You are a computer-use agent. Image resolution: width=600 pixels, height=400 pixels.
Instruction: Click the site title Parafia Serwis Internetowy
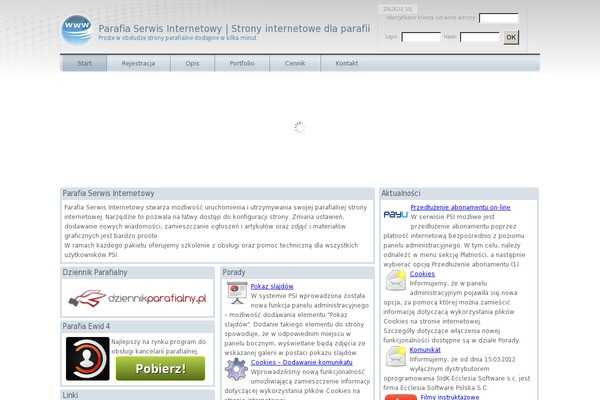[x=234, y=28]
